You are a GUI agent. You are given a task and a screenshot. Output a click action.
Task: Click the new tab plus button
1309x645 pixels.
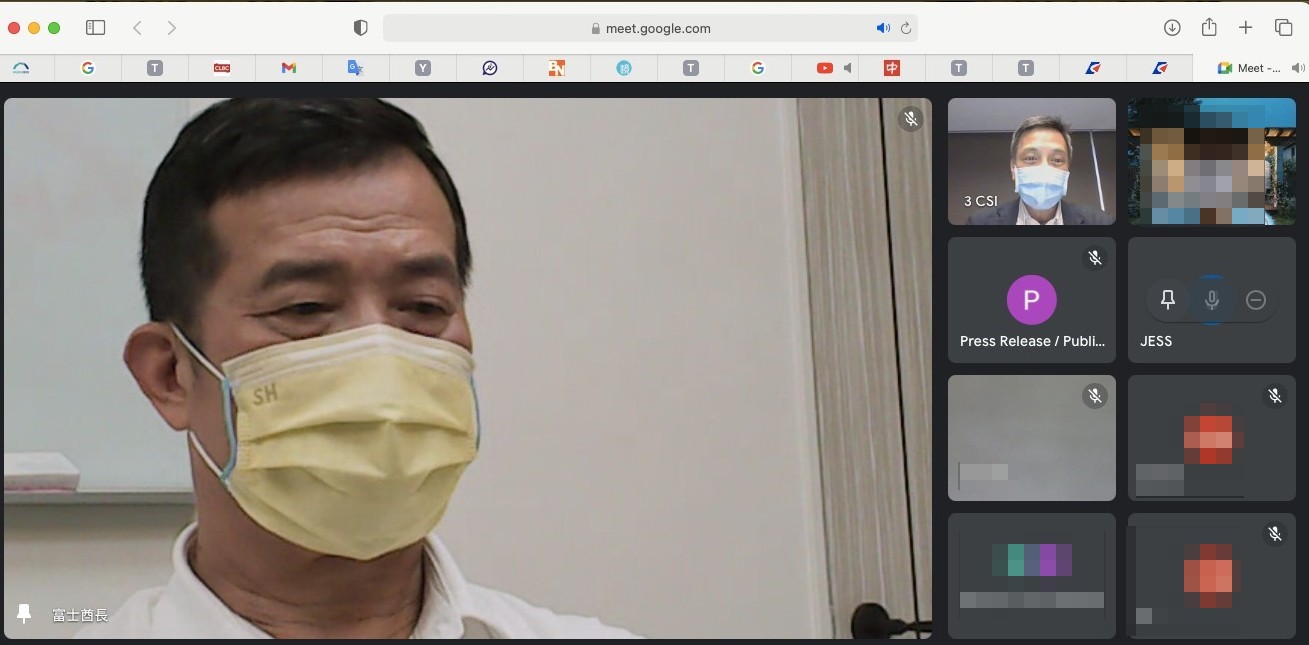(1246, 27)
